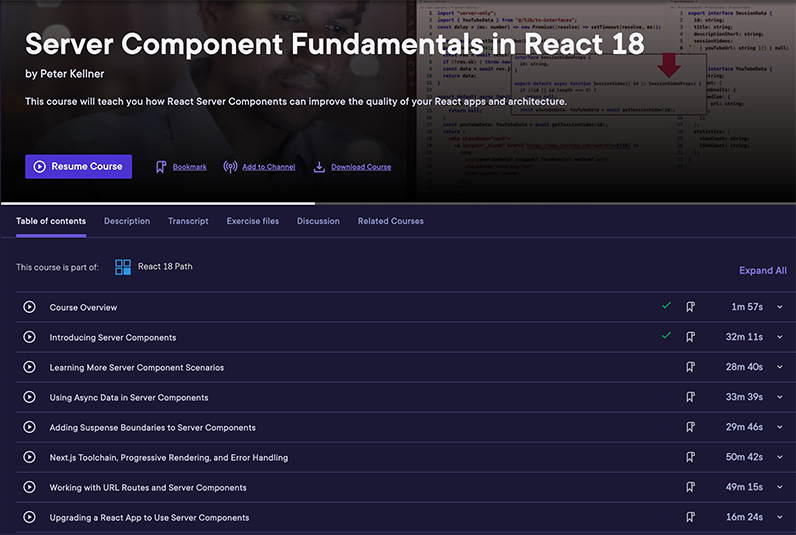Viewport: 796px width, 535px height.
Task: Expand Introducing Server Components chevron
Action: (x=780, y=337)
